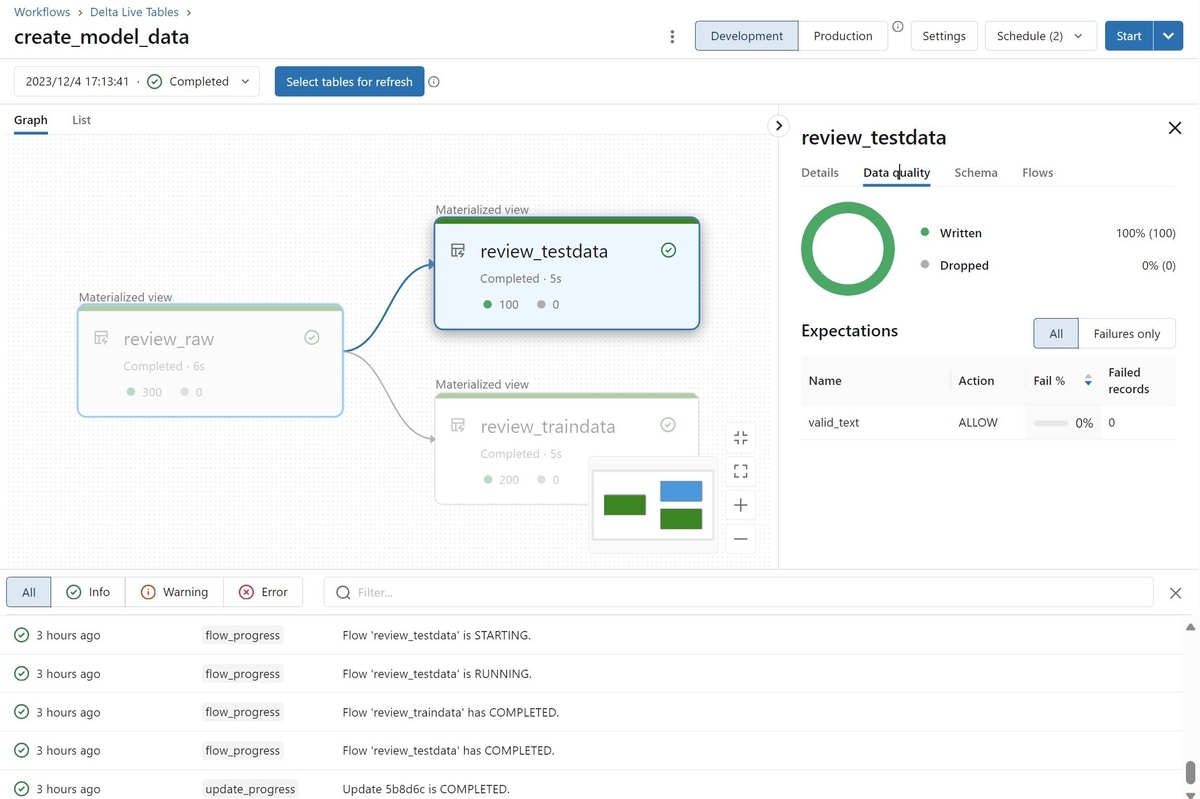This screenshot has width=1200, height=799.
Task: Select the review_traindata node
Action: point(566,448)
